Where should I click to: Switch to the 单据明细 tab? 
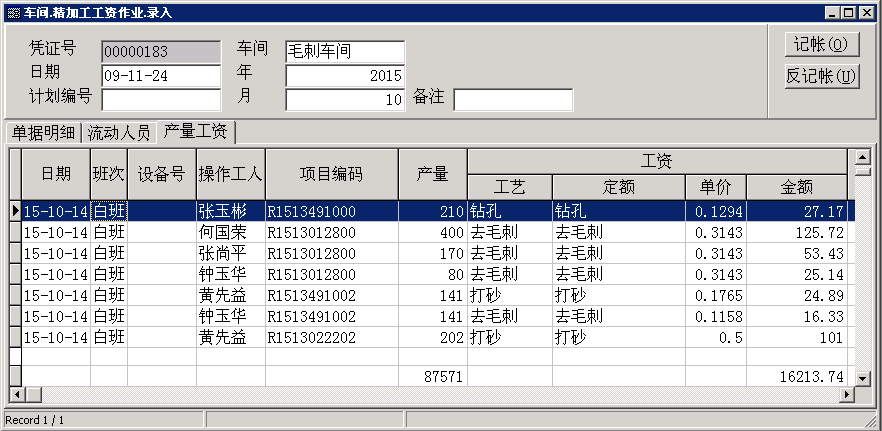(43, 132)
